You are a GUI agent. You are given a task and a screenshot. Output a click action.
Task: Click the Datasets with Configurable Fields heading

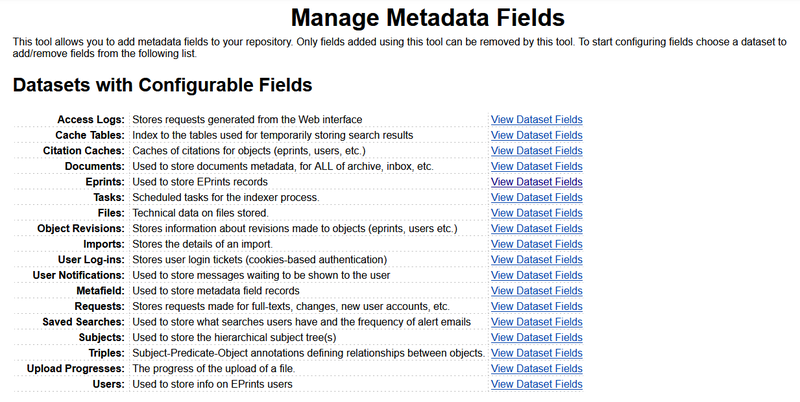(x=163, y=86)
